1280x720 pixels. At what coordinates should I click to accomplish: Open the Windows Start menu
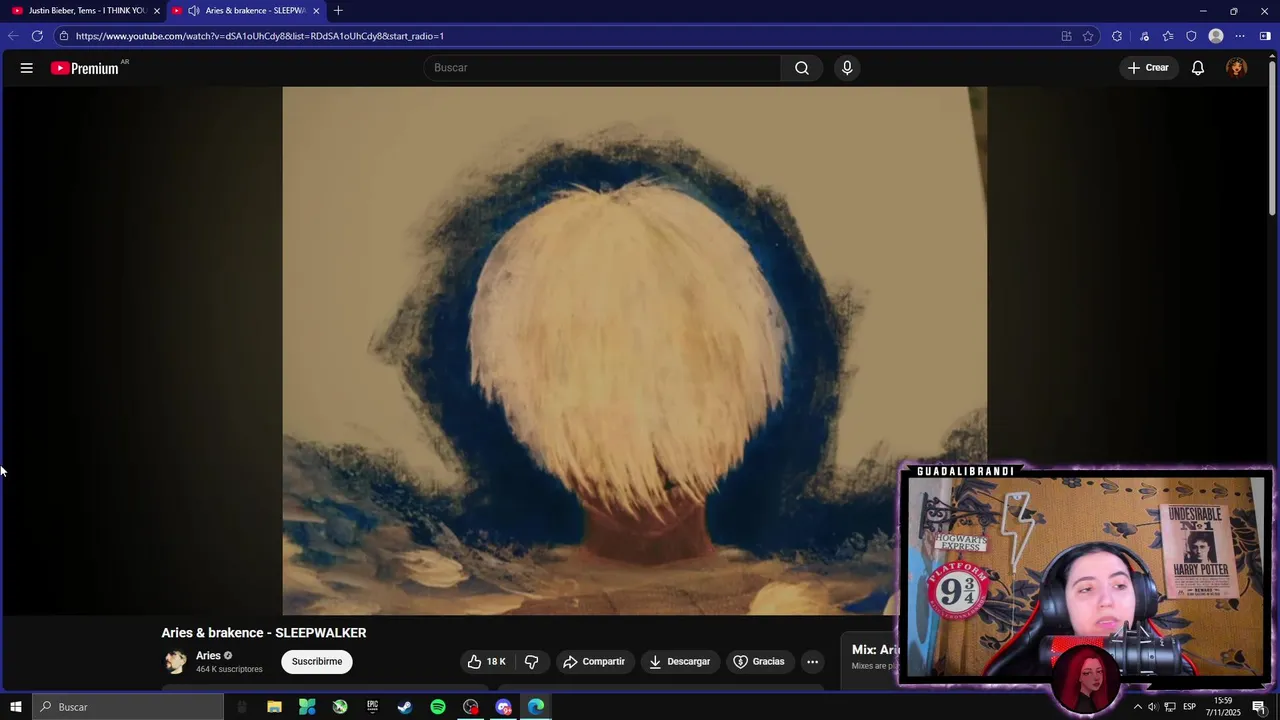click(x=15, y=707)
